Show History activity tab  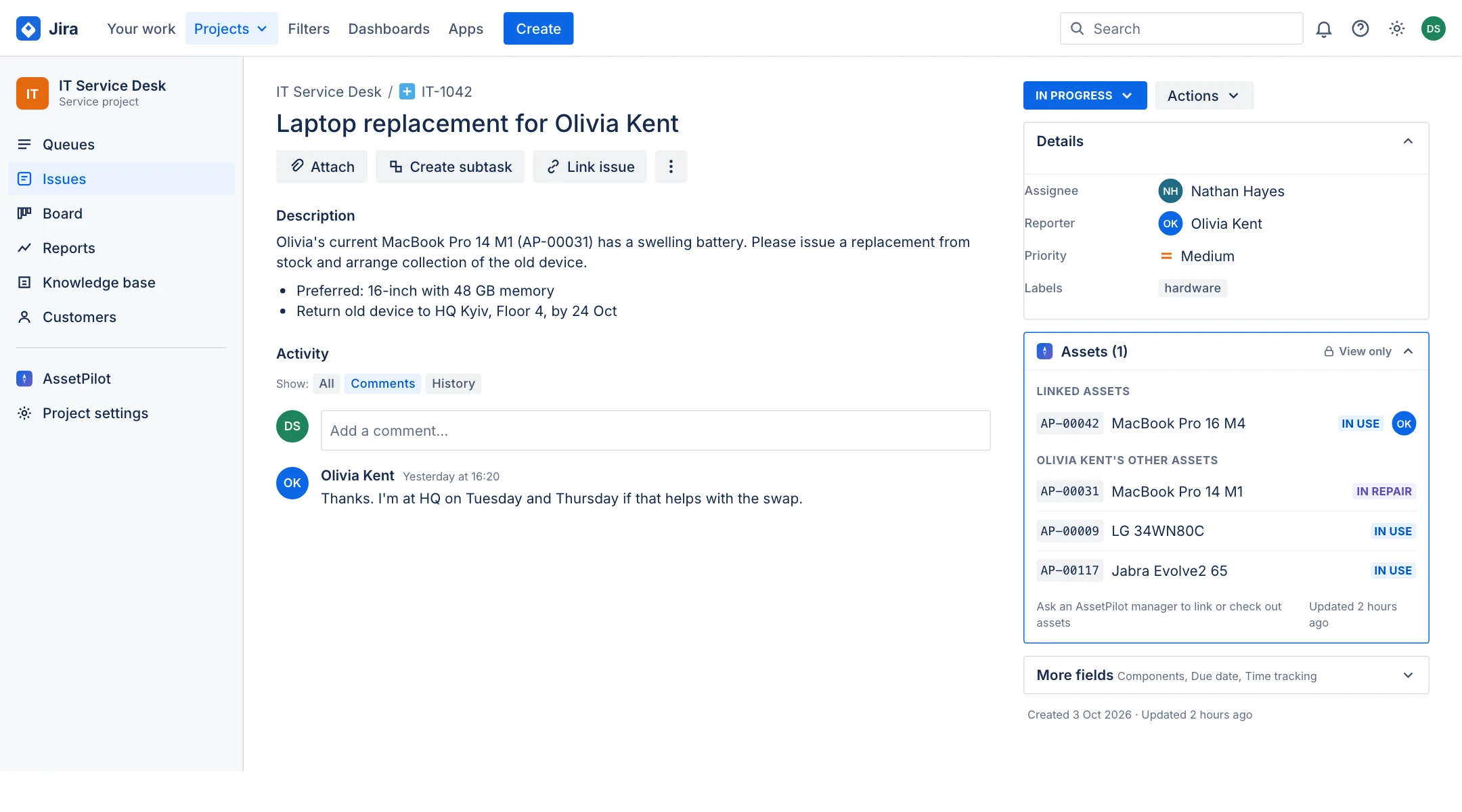click(453, 384)
